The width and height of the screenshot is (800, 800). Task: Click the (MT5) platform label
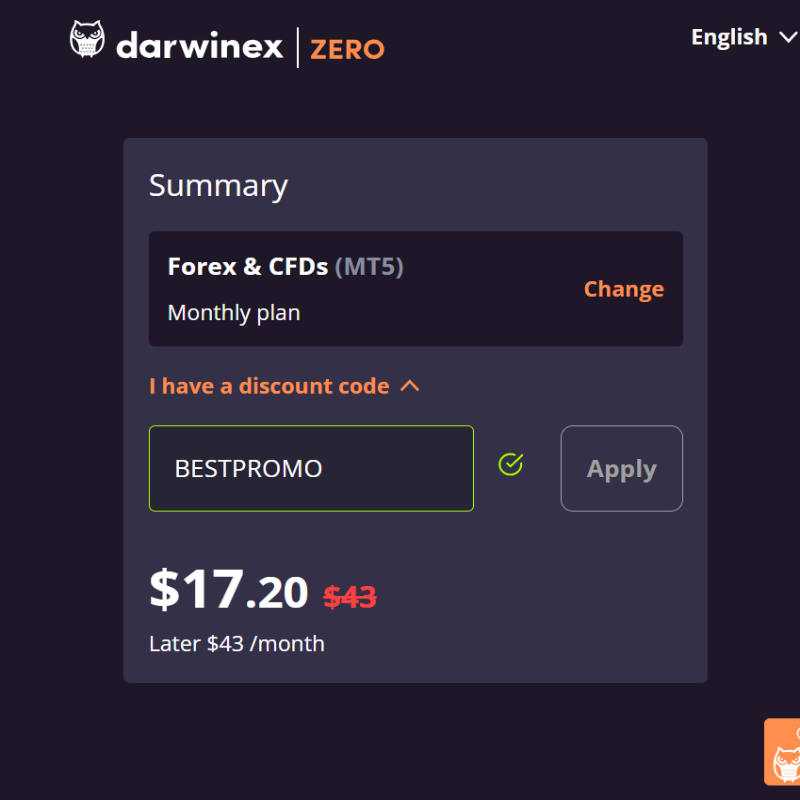tap(369, 266)
